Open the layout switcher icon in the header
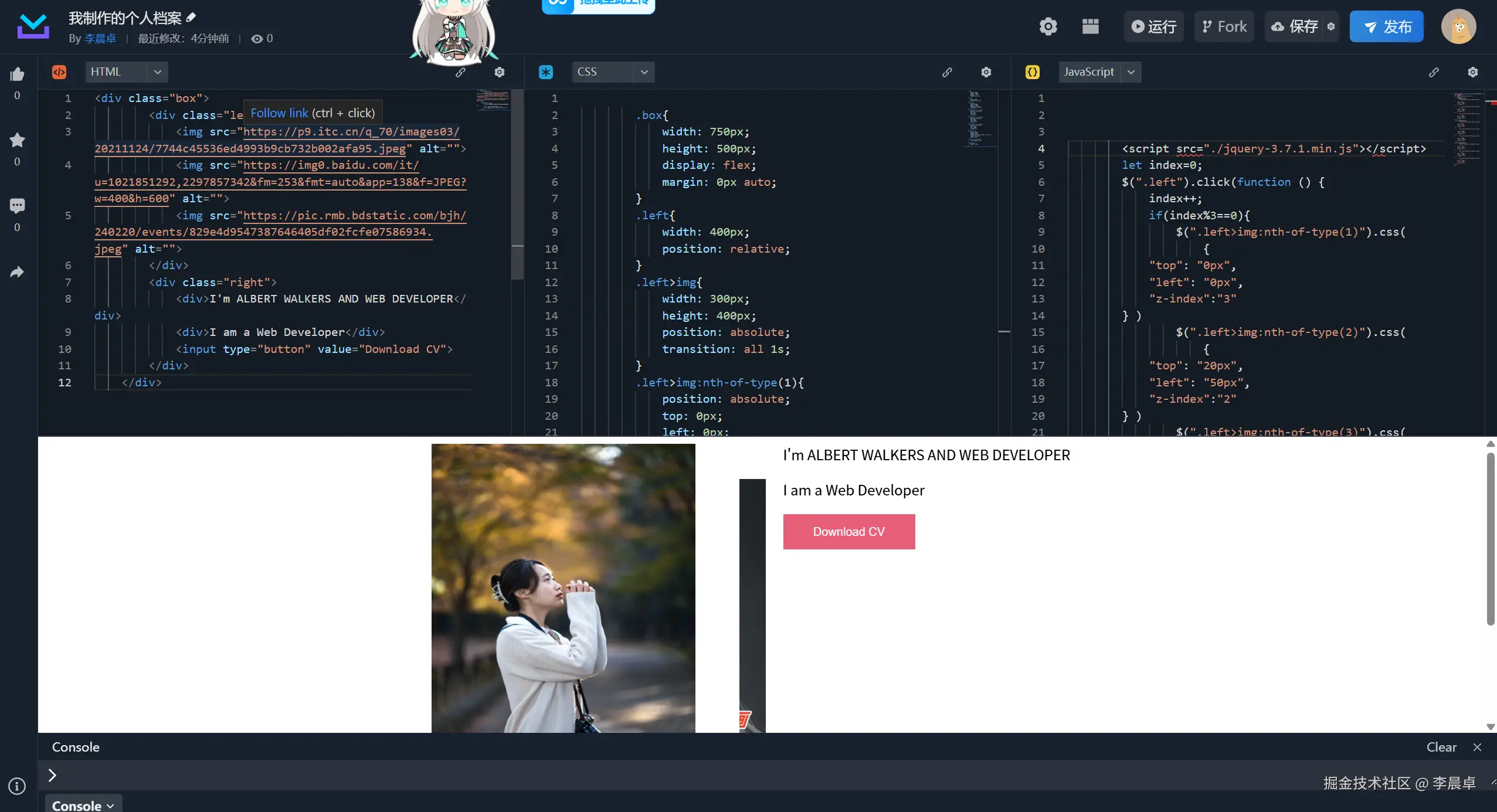The image size is (1497, 812). click(x=1090, y=26)
